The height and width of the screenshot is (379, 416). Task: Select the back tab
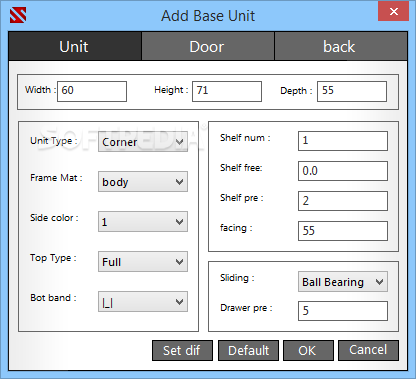(341, 46)
